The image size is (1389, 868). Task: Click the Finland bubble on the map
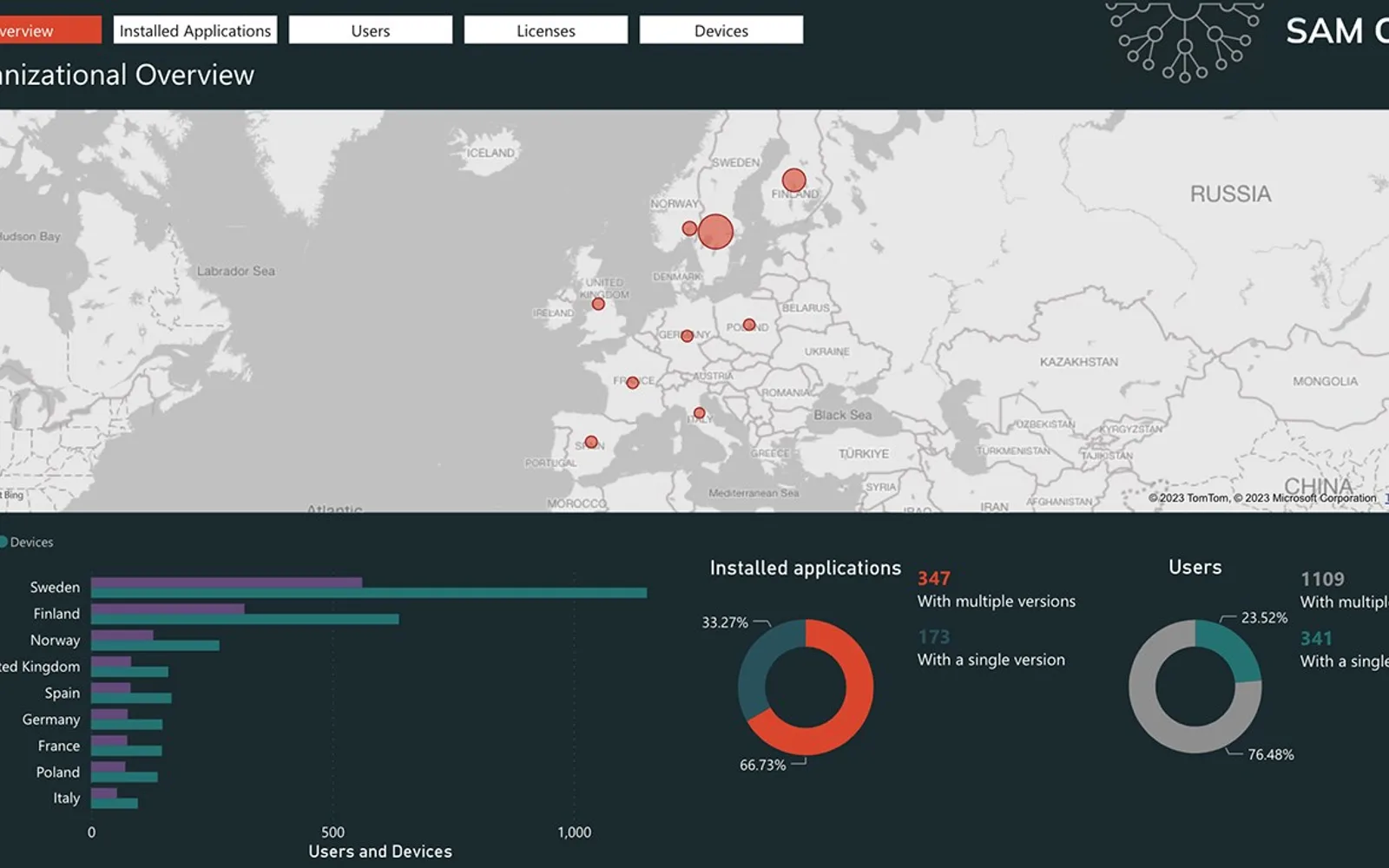(x=793, y=181)
